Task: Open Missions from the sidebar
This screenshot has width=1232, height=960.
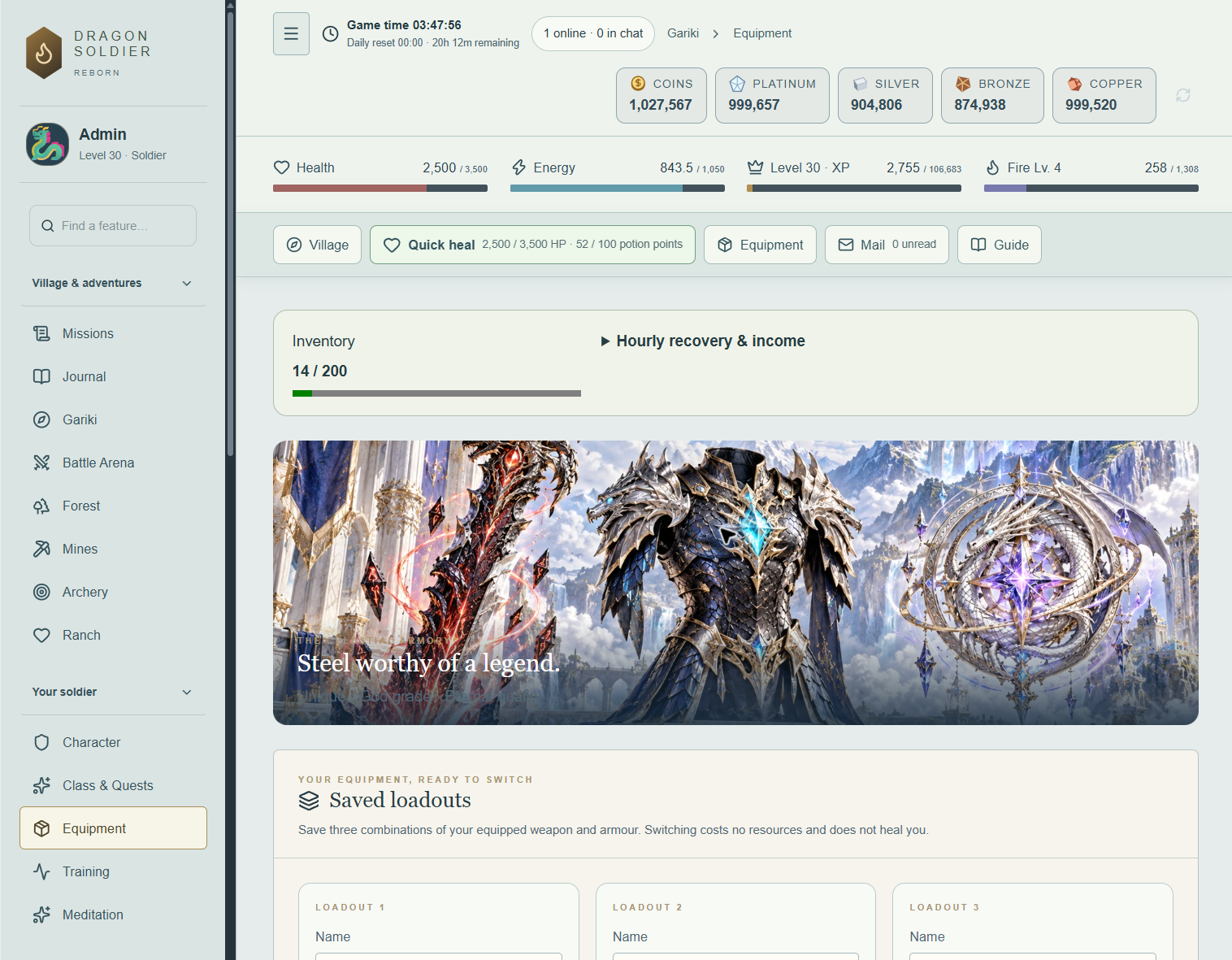Action: [x=113, y=333]
